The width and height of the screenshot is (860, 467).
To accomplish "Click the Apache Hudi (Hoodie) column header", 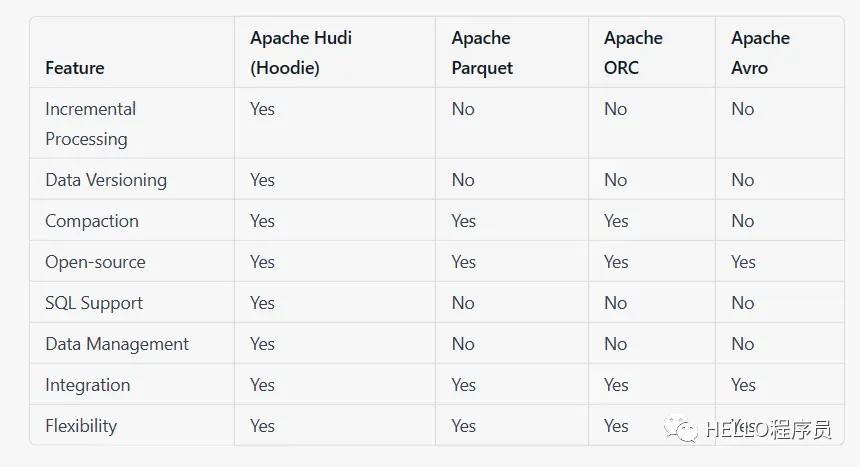I will (301, 53).
